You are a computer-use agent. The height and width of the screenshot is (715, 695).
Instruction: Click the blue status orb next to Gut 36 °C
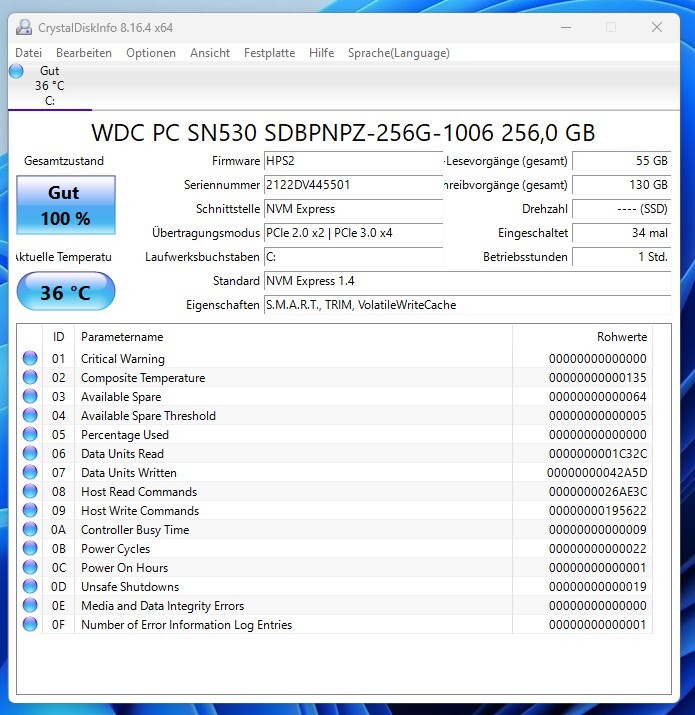[x=16, y=71]
